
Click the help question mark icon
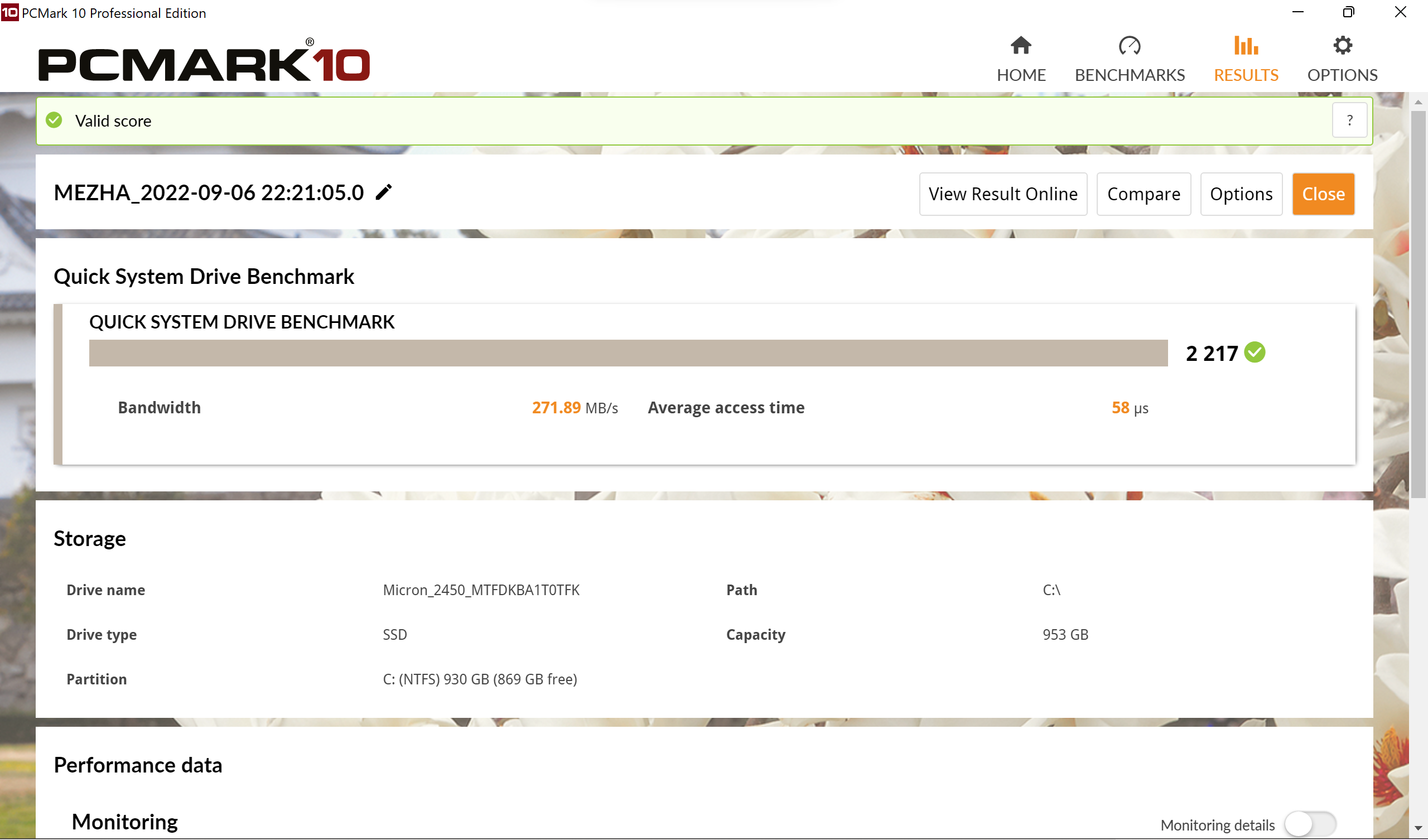click(1350, 120)
